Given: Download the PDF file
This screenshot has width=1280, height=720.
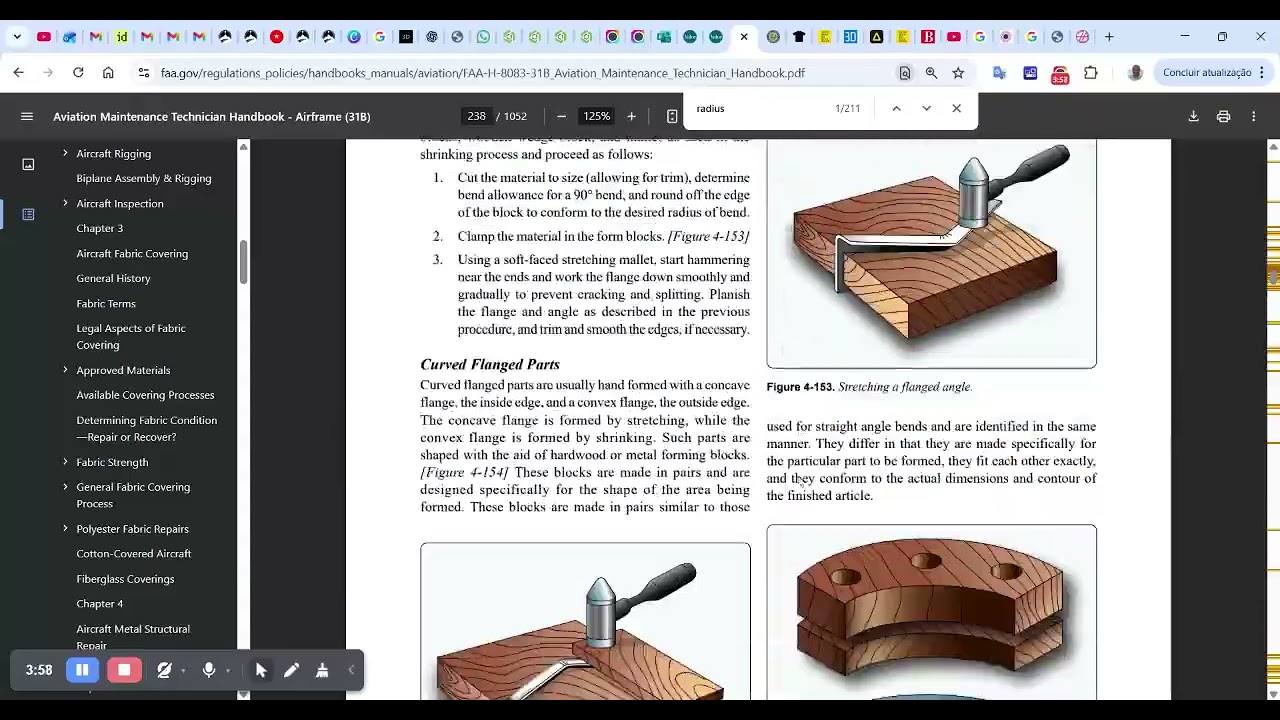Looking at the screenshot, I should coord(1193,116).
